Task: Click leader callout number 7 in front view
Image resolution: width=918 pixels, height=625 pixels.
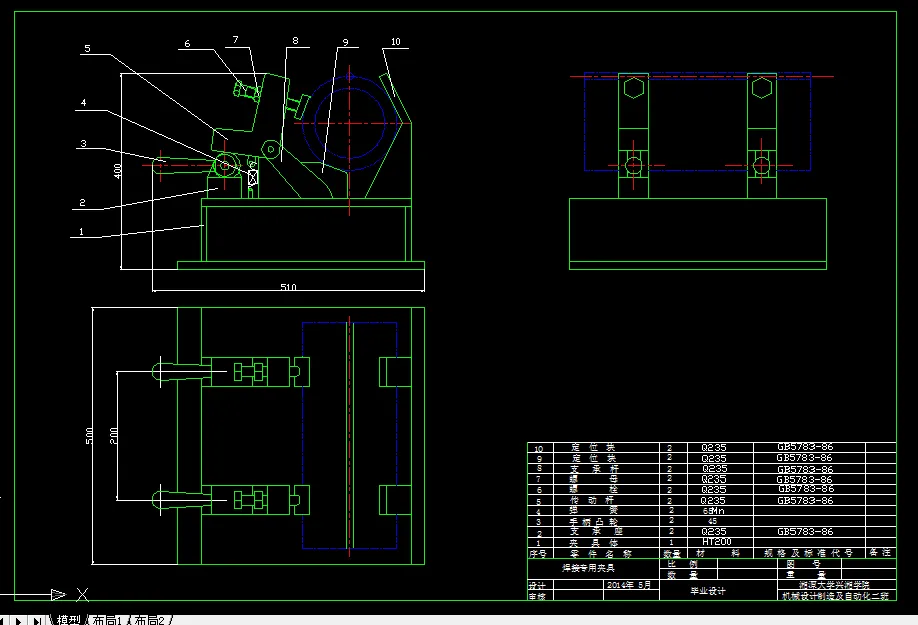Action: (235, 39)
